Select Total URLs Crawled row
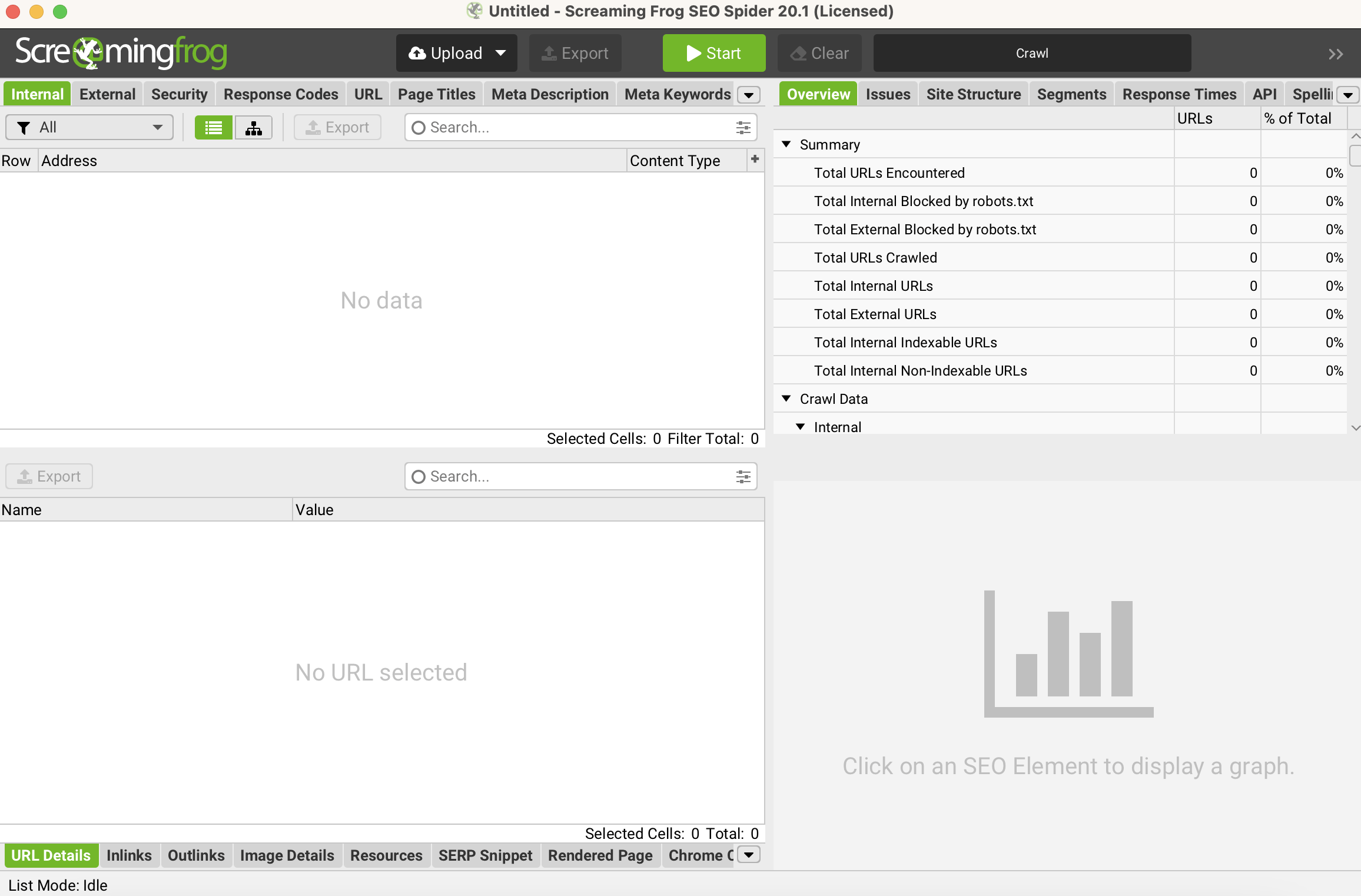The width and height of the screenshot is (1361, 896). (1060, 258)
